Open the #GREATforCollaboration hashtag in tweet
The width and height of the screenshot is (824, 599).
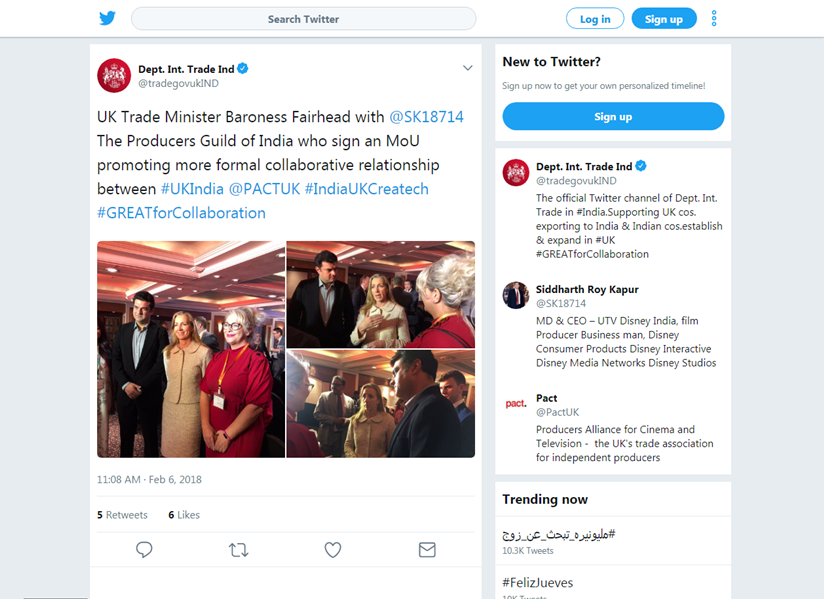coord(181,213)
